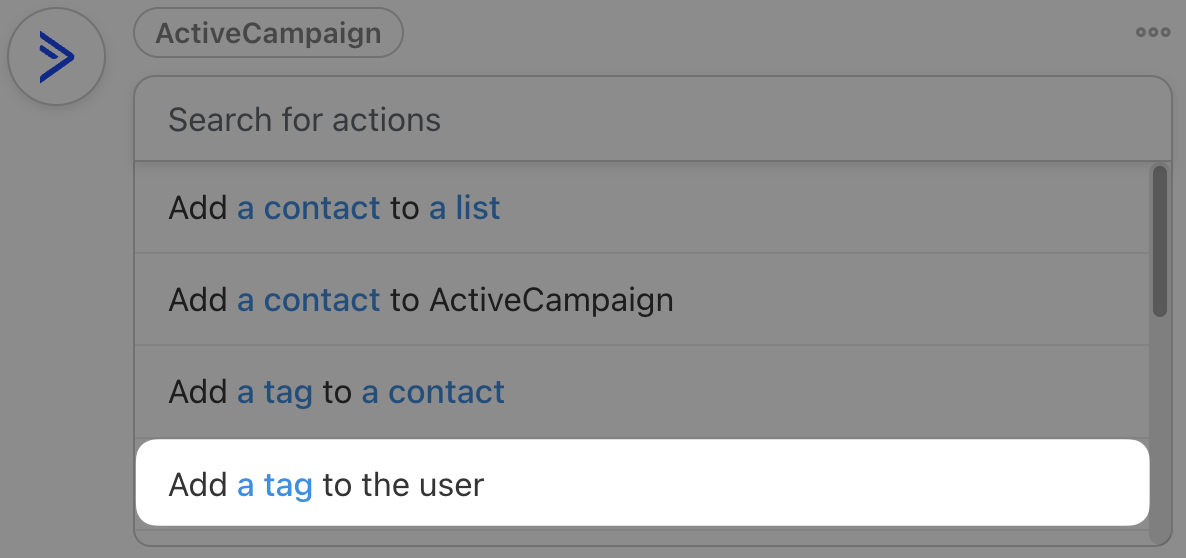The height and width of the screenshot is (558, 1186).
Task: Click the word ActiveCampaign in the second action
Action: tap(551, 300)
